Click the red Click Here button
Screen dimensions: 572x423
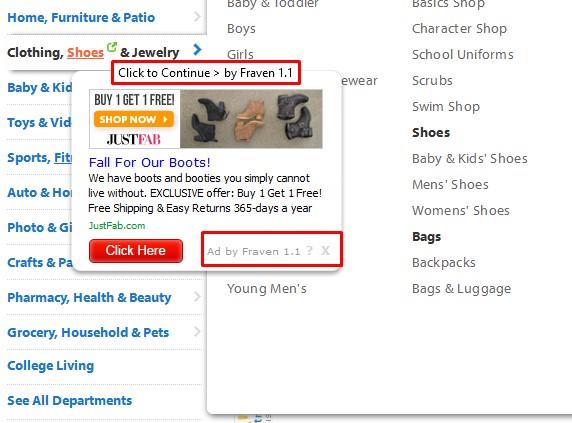(136, 251)
